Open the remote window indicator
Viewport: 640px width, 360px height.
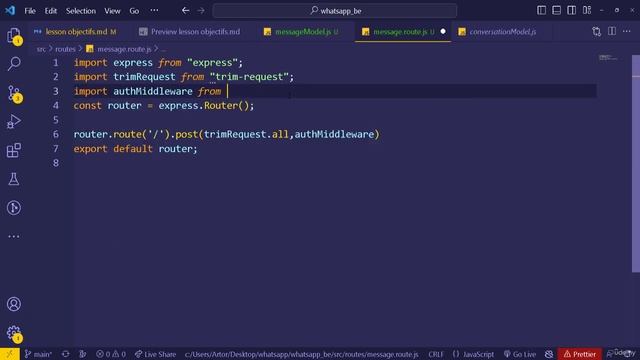[x=10, y=354]
